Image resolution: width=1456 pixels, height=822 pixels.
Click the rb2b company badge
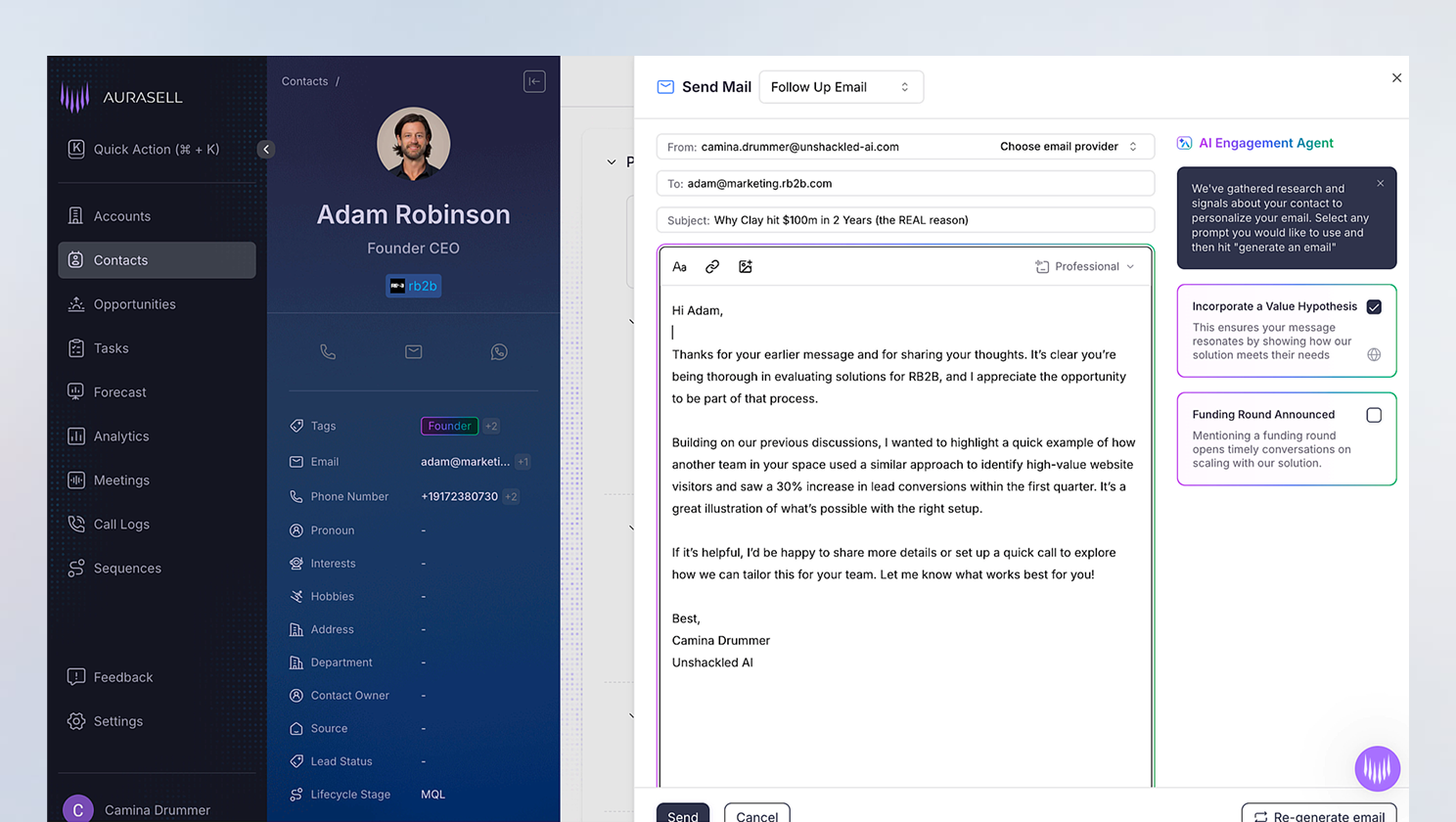point(413,286)
